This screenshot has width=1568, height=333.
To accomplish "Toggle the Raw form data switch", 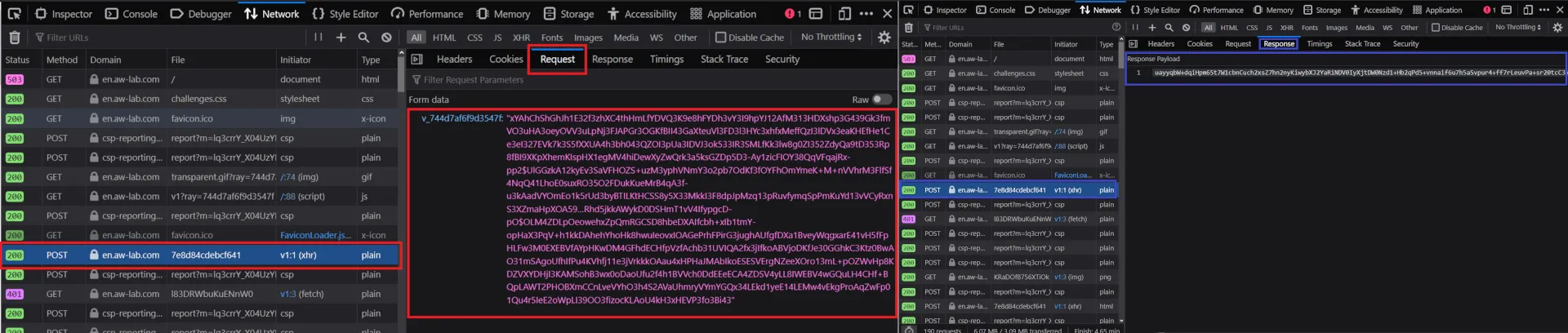I will 882,100.
